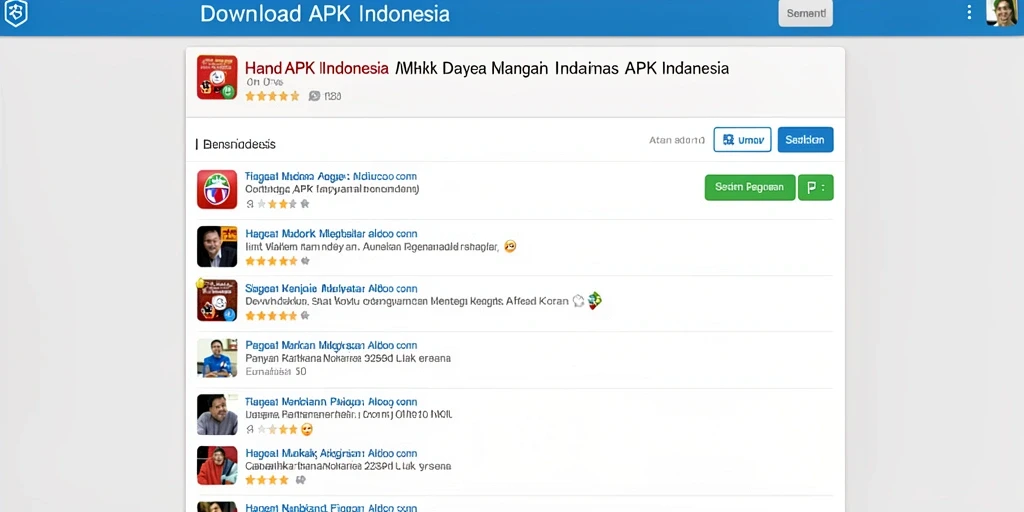Click the green-red badge icon after Afread Koran

[x=594, y=300]
